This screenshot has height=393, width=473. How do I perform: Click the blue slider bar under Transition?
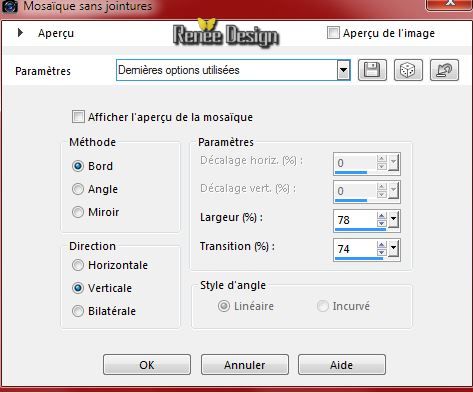click(x=359, y=258)
